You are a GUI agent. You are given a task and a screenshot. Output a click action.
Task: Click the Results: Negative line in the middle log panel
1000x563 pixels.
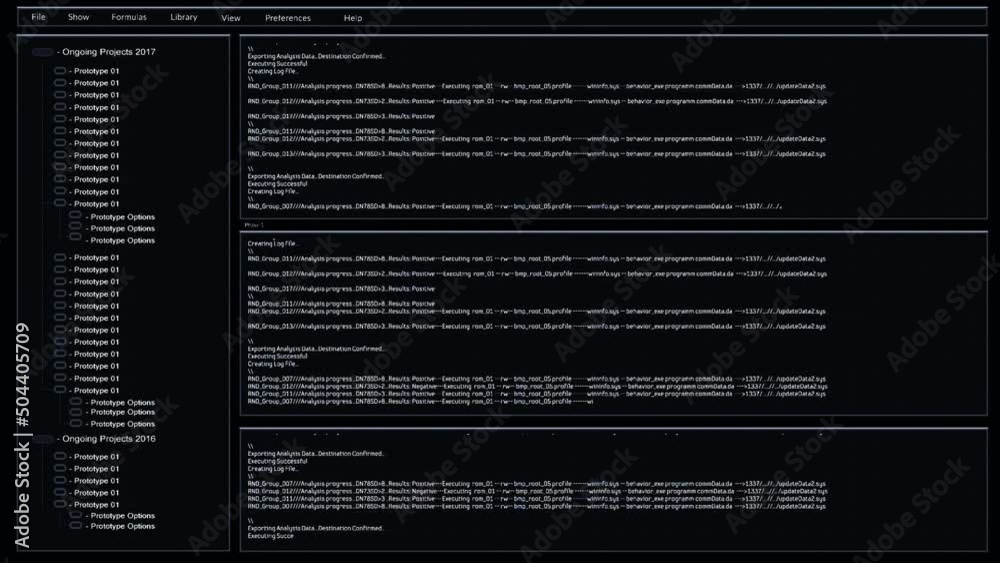(538, 386)
